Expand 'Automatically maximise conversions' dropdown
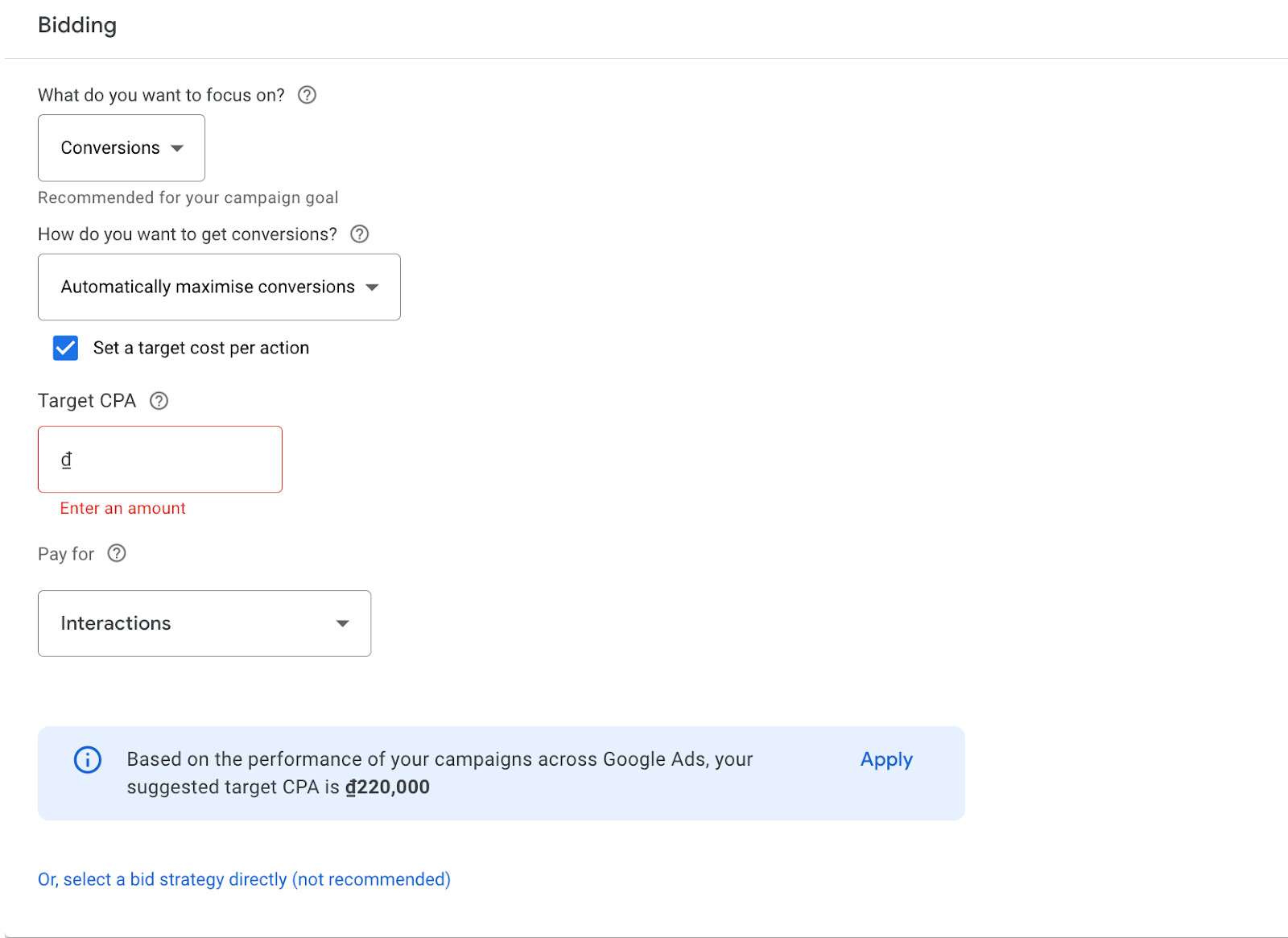This screenshot has height=938, width=1288. pyautogui.click(x=219, y=287)
